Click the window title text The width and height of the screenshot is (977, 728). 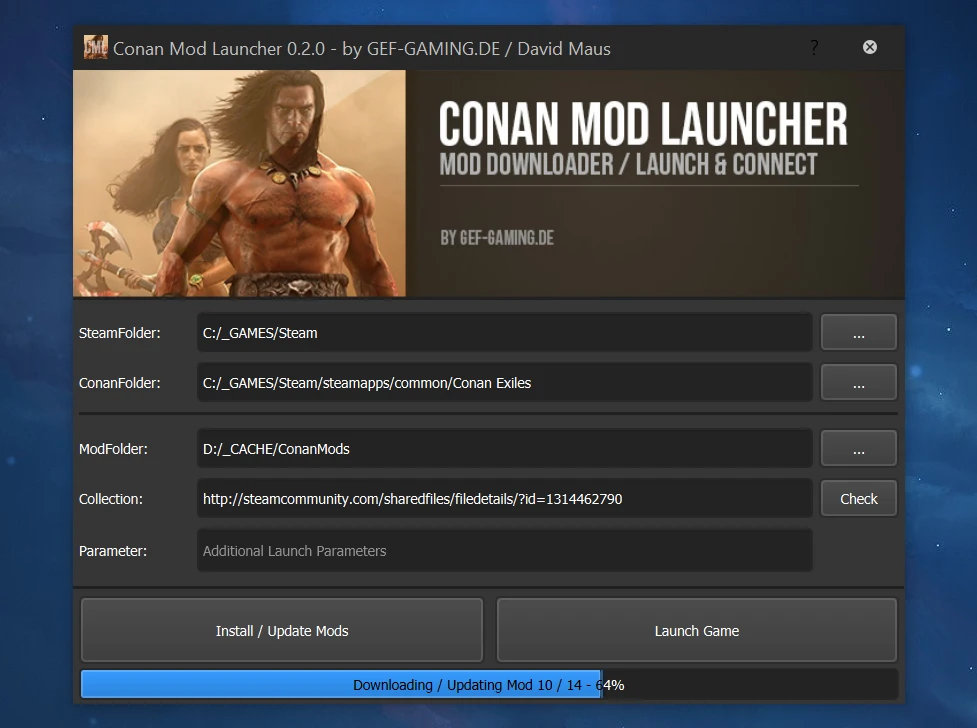click(361, 49)
